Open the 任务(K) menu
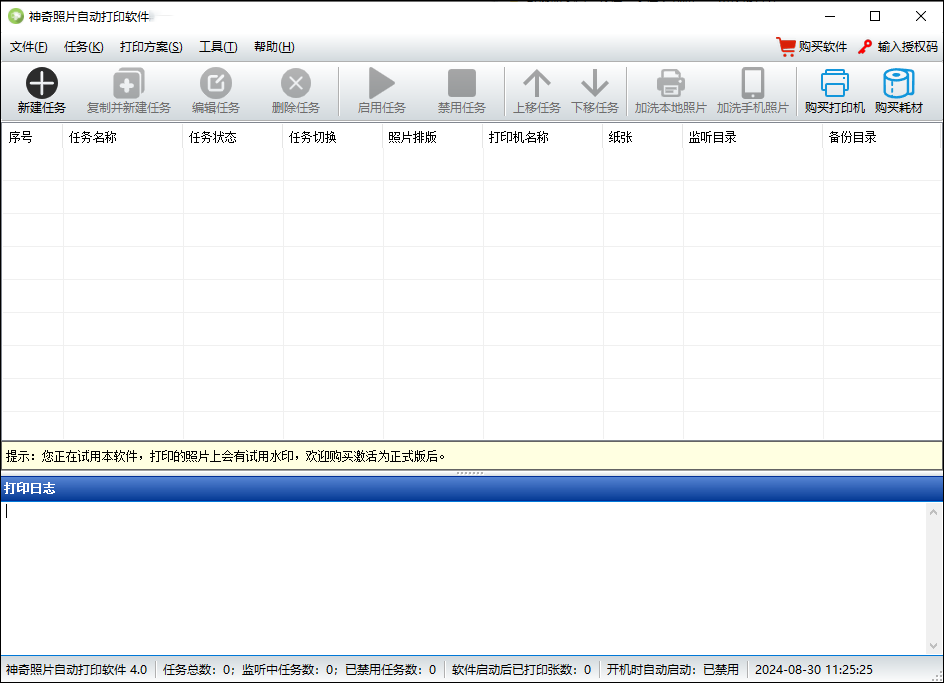 pos(84,47)
